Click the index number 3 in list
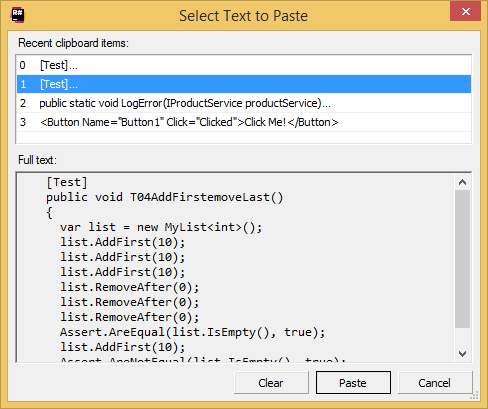 (x=23, y=122)
